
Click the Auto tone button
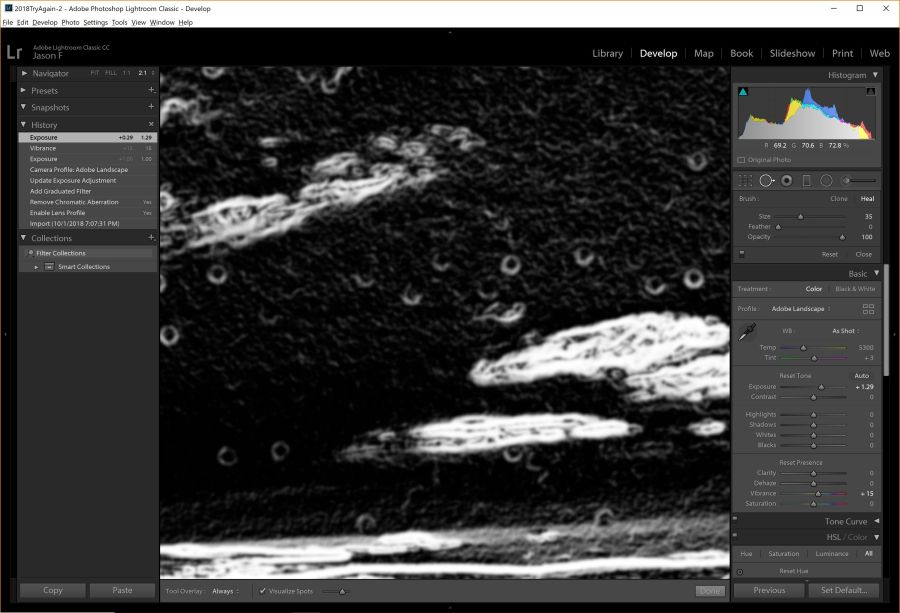click(x=861, y=374)
